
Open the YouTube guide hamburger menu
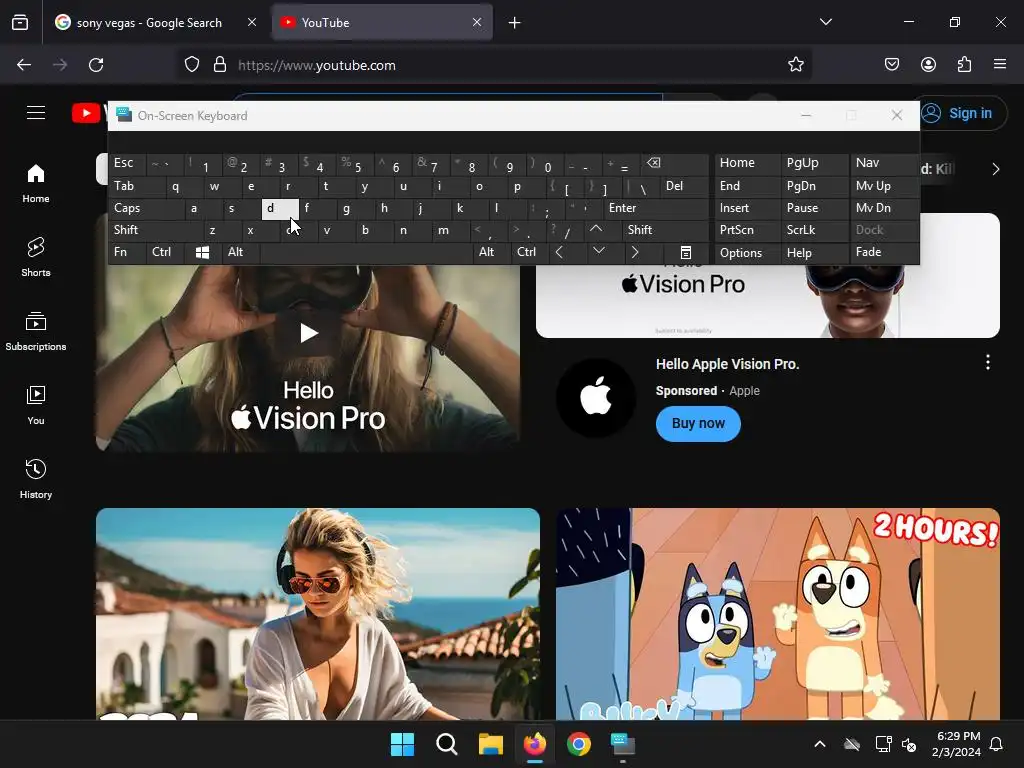(36, 112)
